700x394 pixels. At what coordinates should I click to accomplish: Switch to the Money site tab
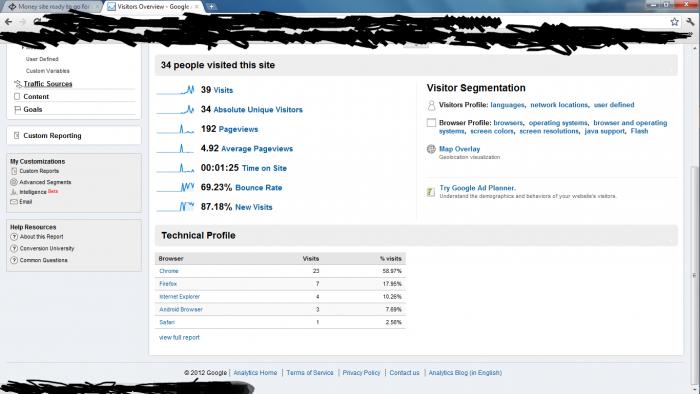(54, 7)
